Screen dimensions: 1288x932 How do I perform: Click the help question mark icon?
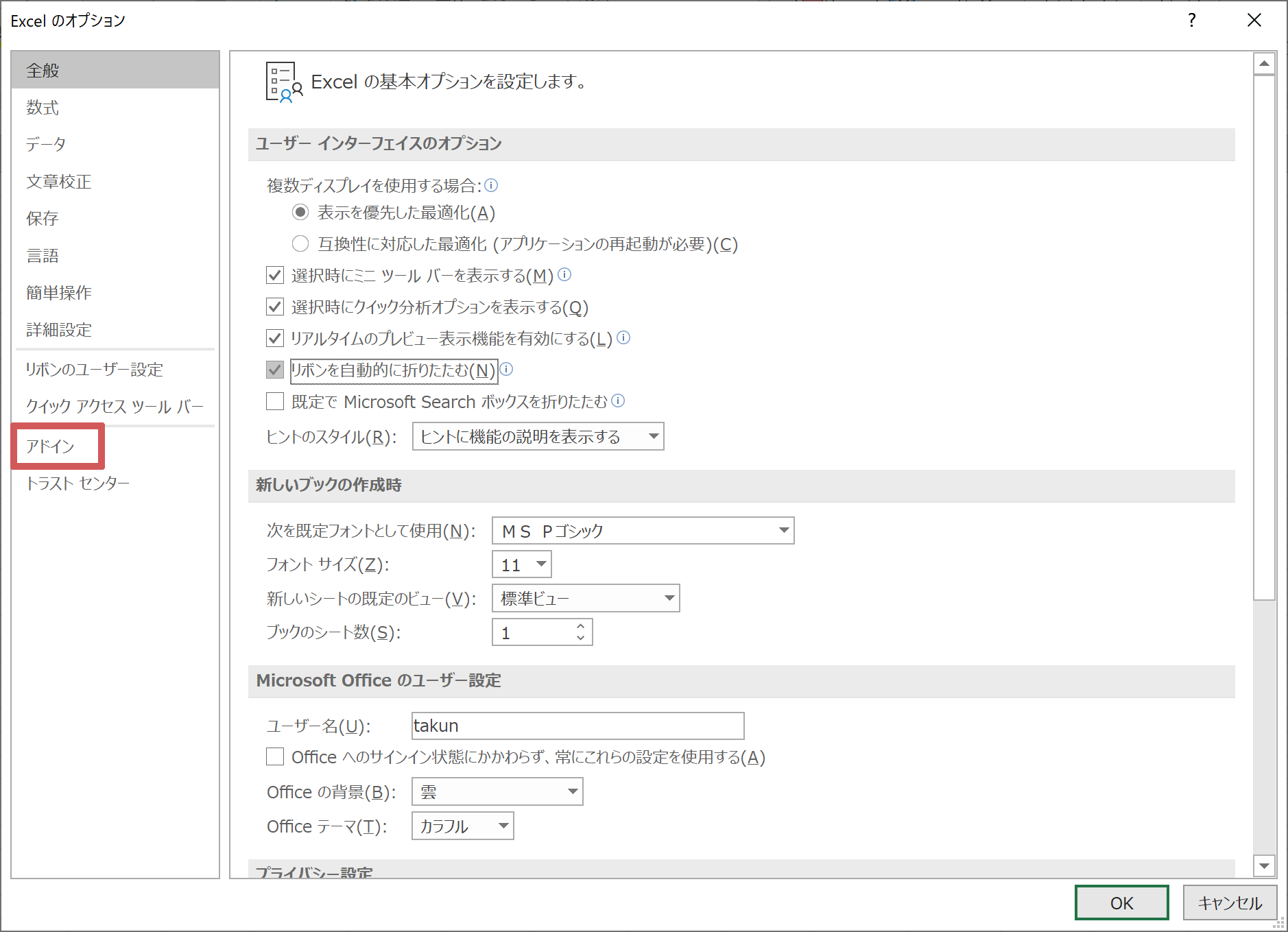point(1192,21)
